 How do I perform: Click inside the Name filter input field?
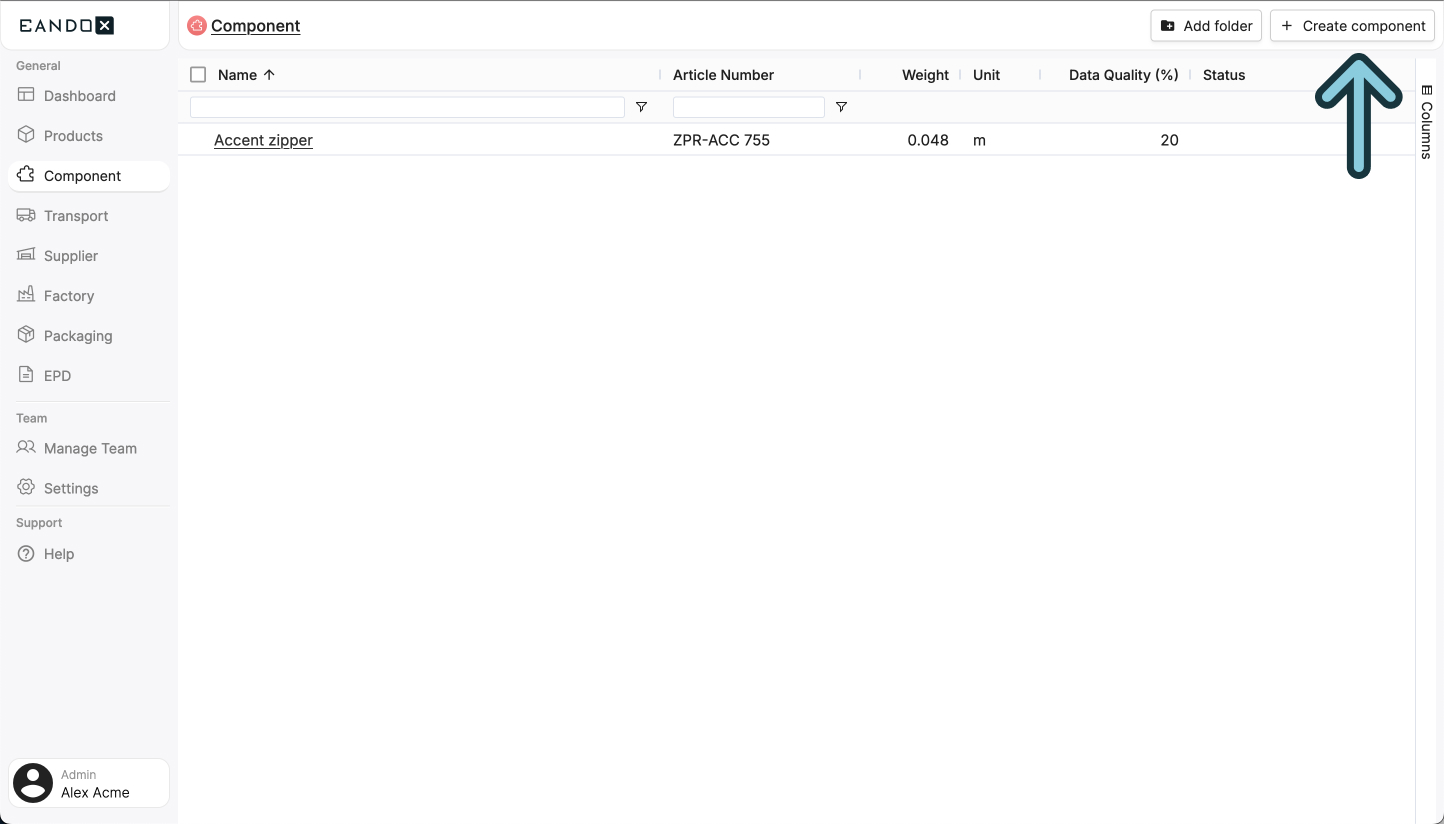[405, 106]
